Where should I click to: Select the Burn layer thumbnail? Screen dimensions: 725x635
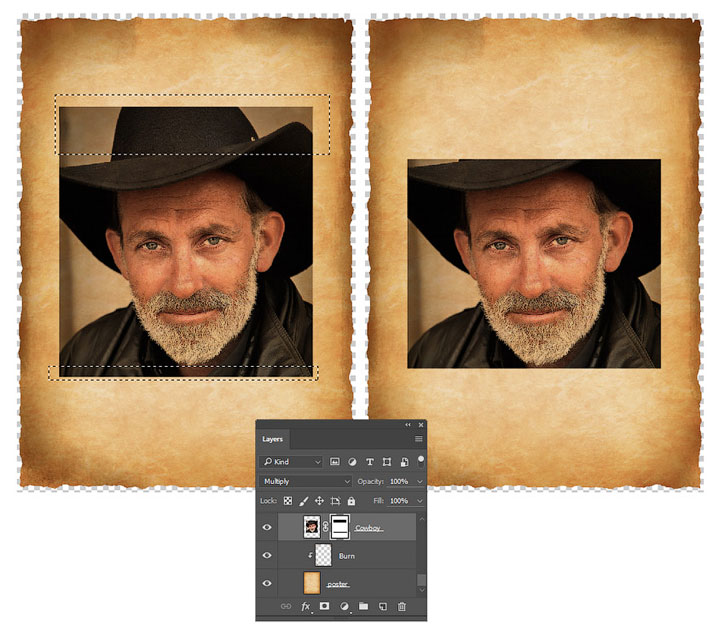pos(323,555)
